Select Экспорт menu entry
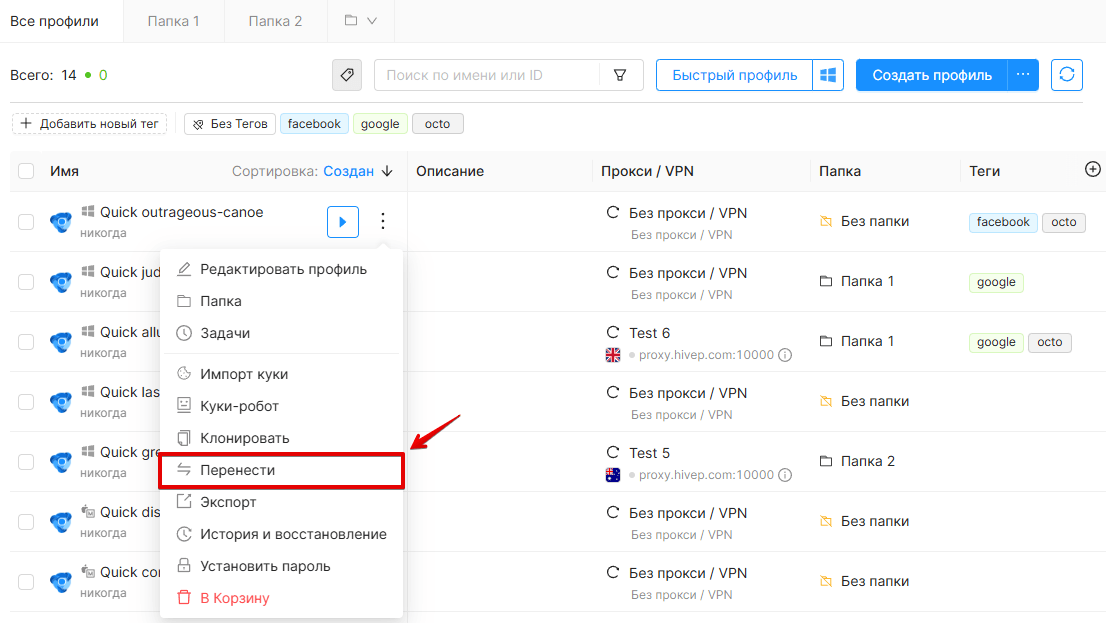This screenshot has height=623, width=1106. pyautogui.click(x=281, y=502)
